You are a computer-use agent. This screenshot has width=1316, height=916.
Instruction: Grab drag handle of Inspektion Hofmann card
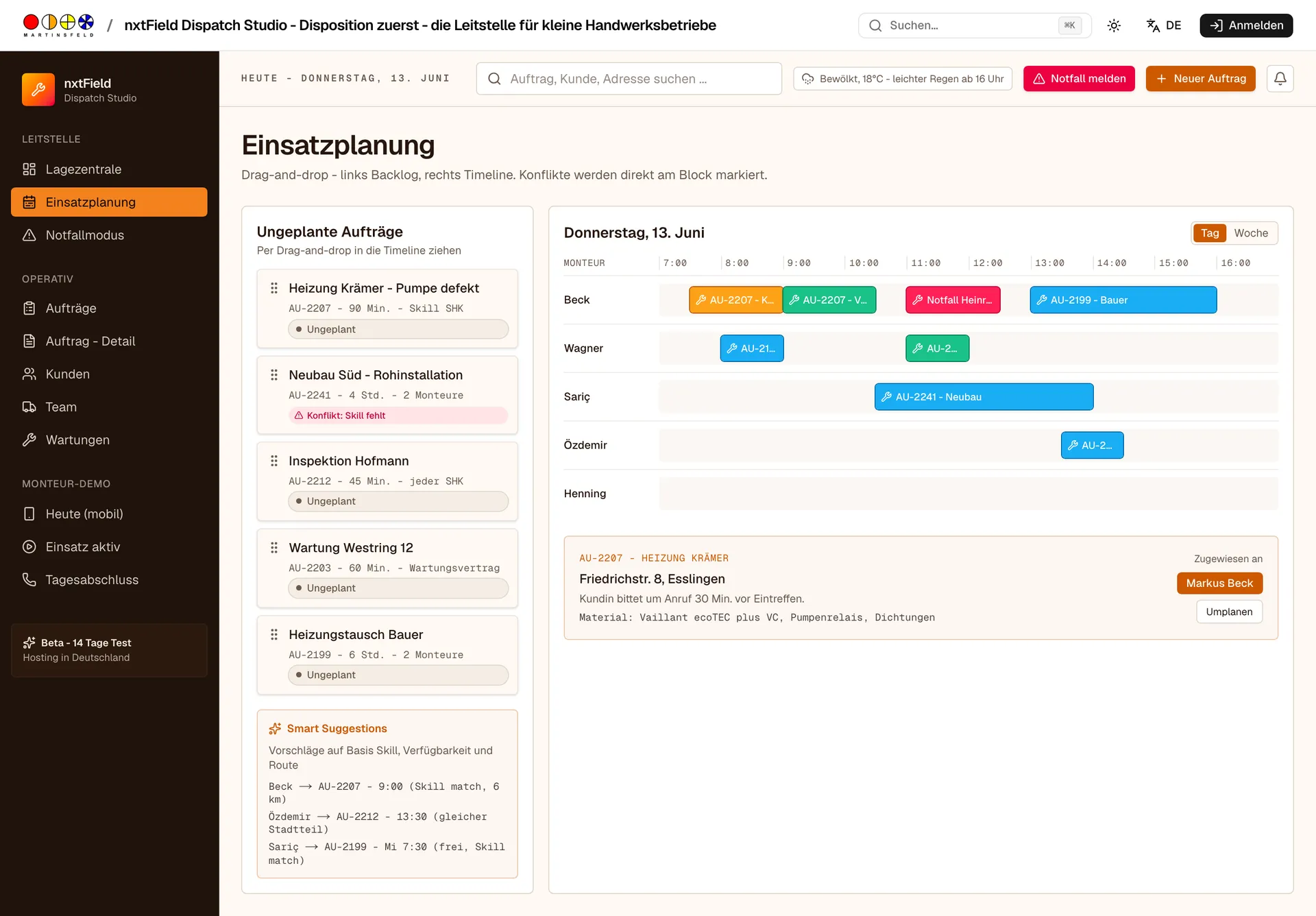(x=274, y=461)
